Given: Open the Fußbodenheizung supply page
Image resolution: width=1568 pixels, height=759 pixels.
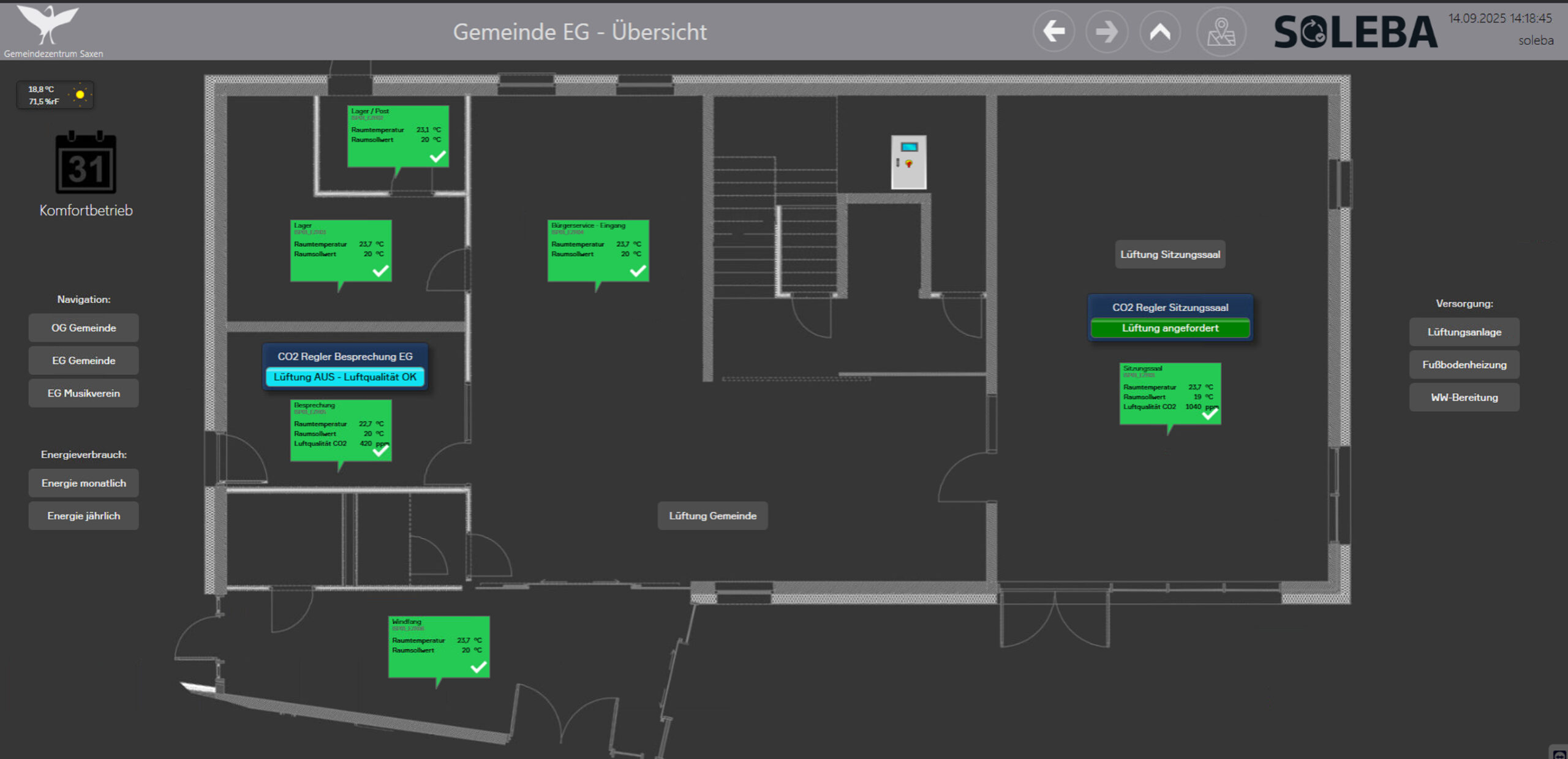Looking at the screenshot, I should click(x=1464, y=365).
